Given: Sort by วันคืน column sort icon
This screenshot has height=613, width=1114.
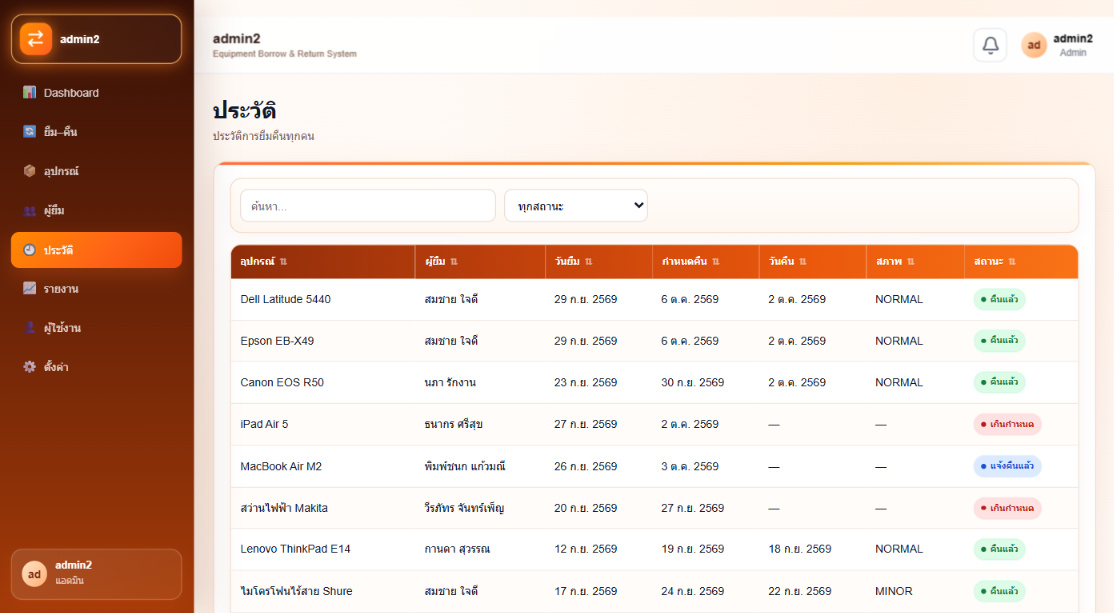Looking at the screenshot, I should pos(803,261).
